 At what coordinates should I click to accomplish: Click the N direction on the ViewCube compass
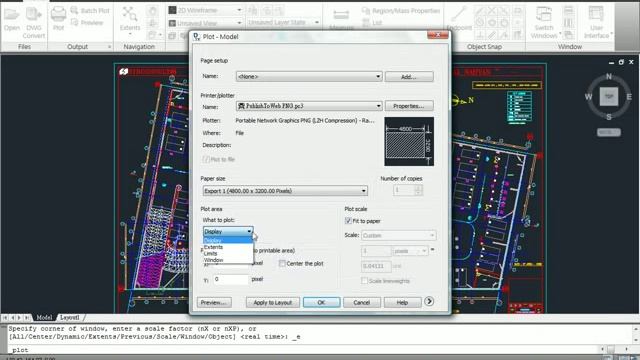point(609,76)
